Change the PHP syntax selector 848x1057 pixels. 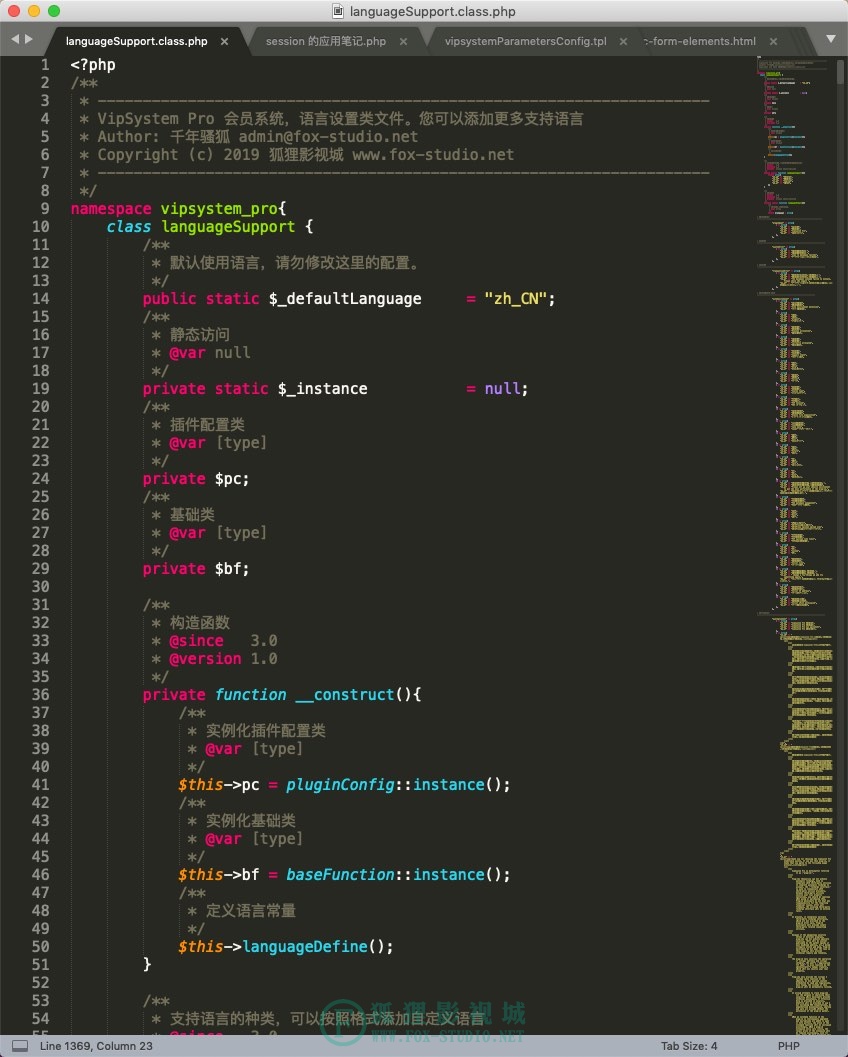pos(789,1046)
